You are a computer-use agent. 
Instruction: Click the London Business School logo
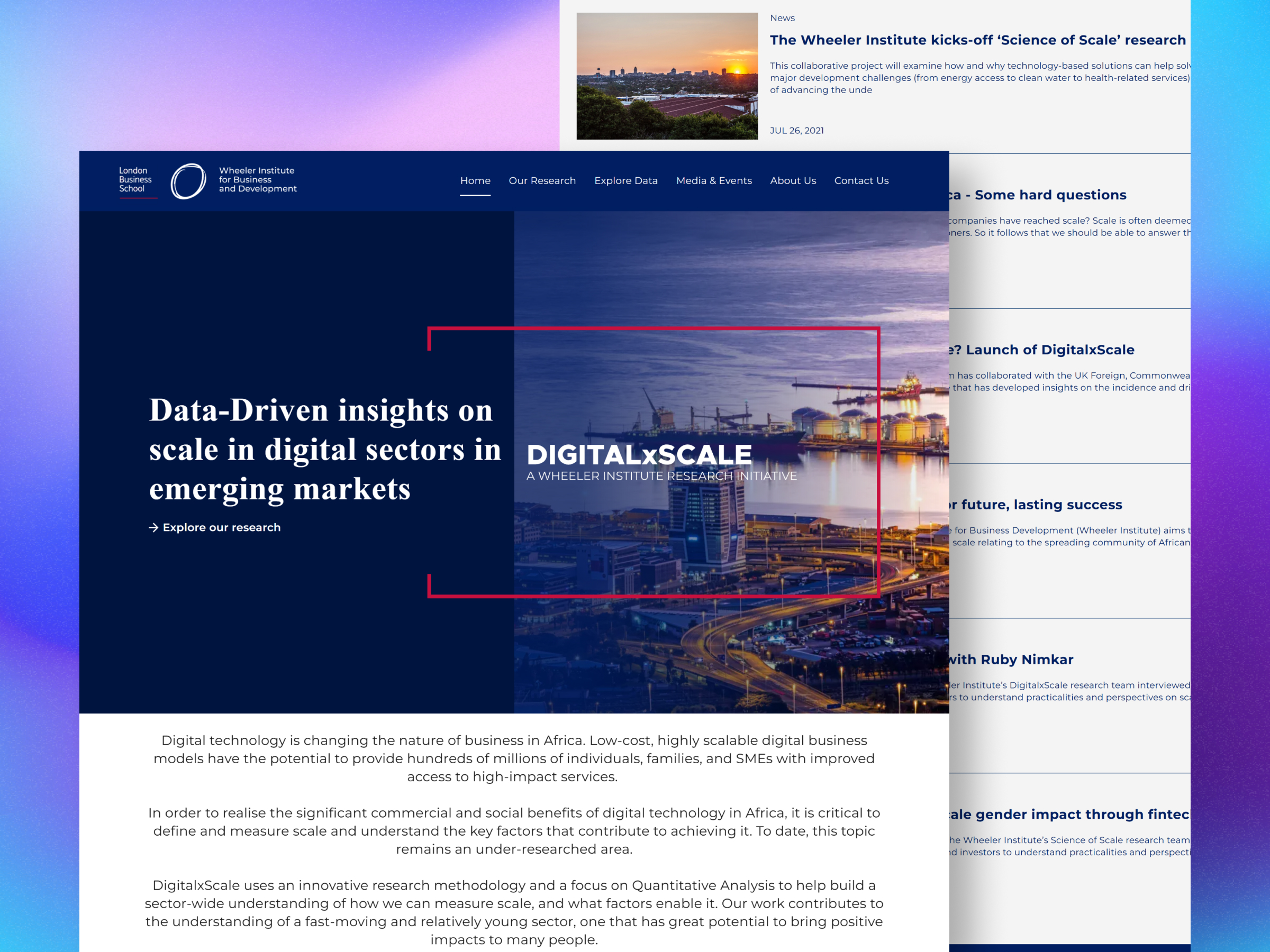coord(133,180)
